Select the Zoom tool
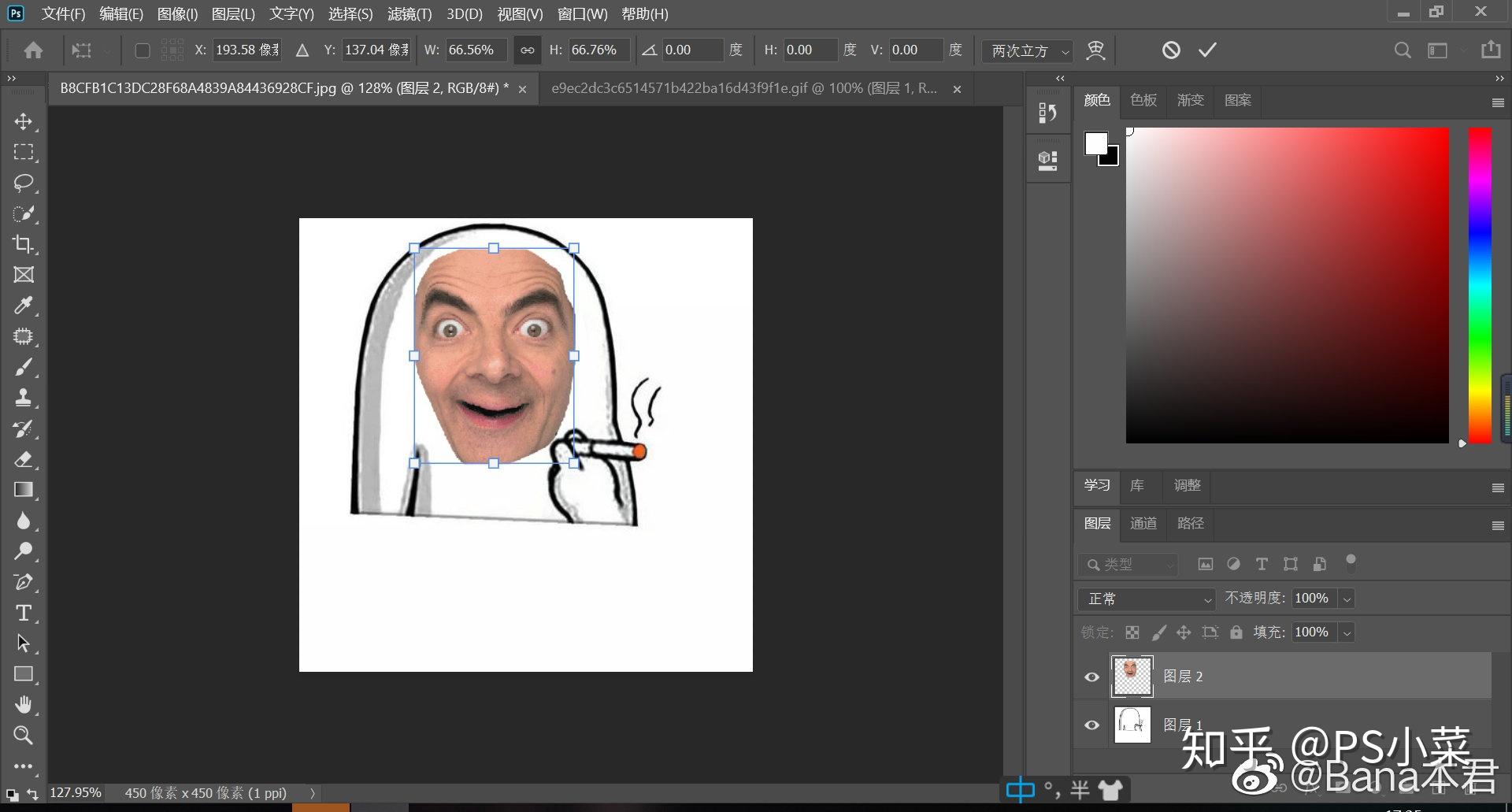The image size is (1512, 812). (24, 736)
